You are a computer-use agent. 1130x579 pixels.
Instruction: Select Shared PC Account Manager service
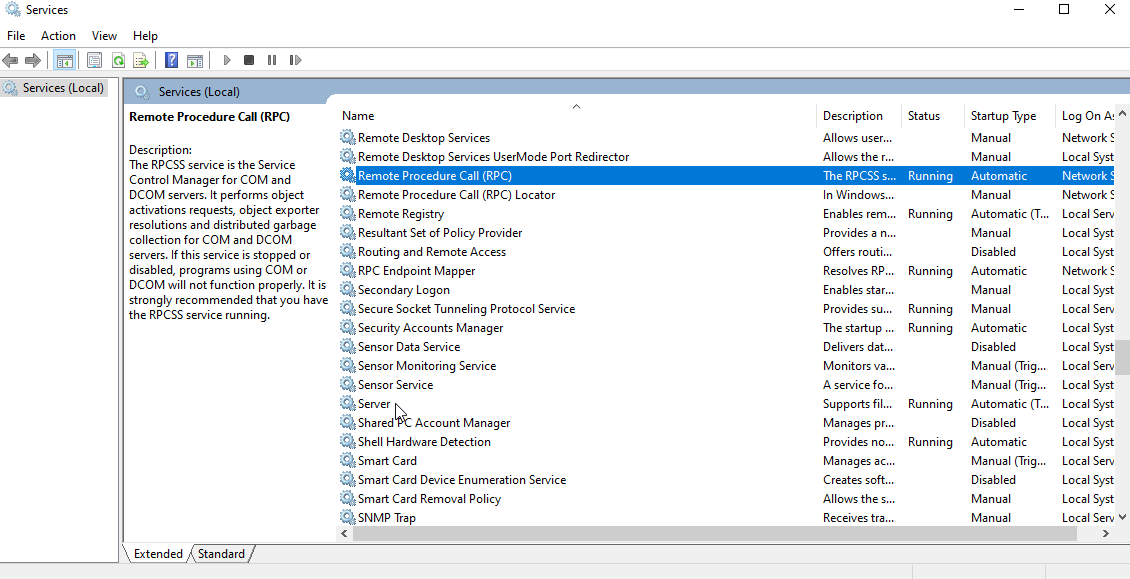click(434, 423)
